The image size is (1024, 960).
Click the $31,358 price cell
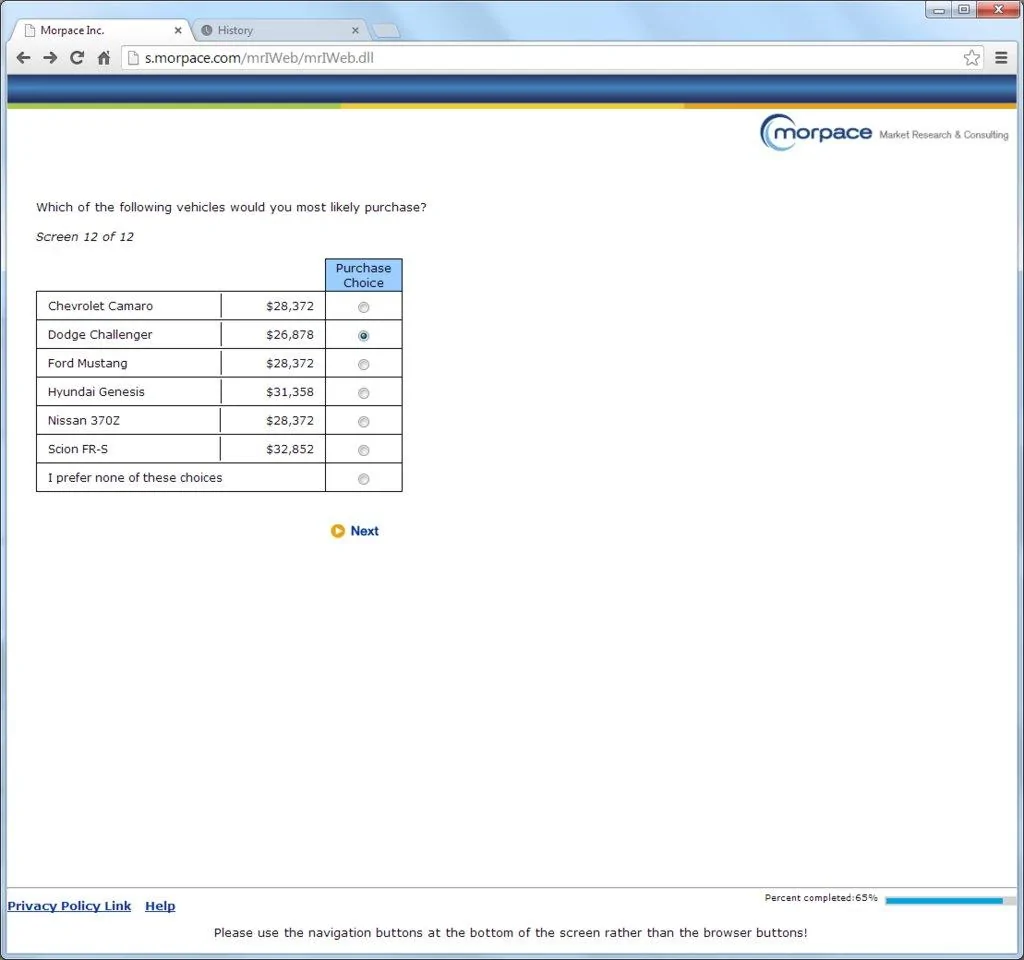pos(273,392)
